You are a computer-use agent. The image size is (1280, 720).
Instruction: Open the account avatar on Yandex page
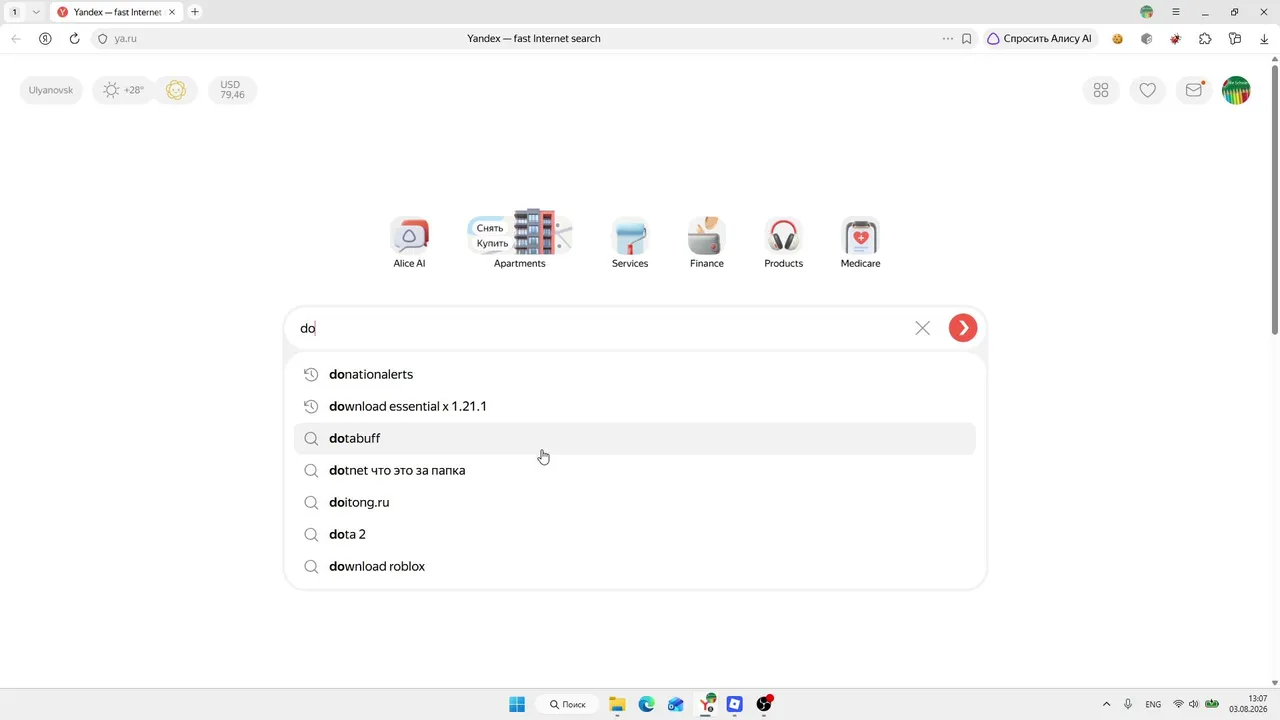click(x=1236, y=90)
